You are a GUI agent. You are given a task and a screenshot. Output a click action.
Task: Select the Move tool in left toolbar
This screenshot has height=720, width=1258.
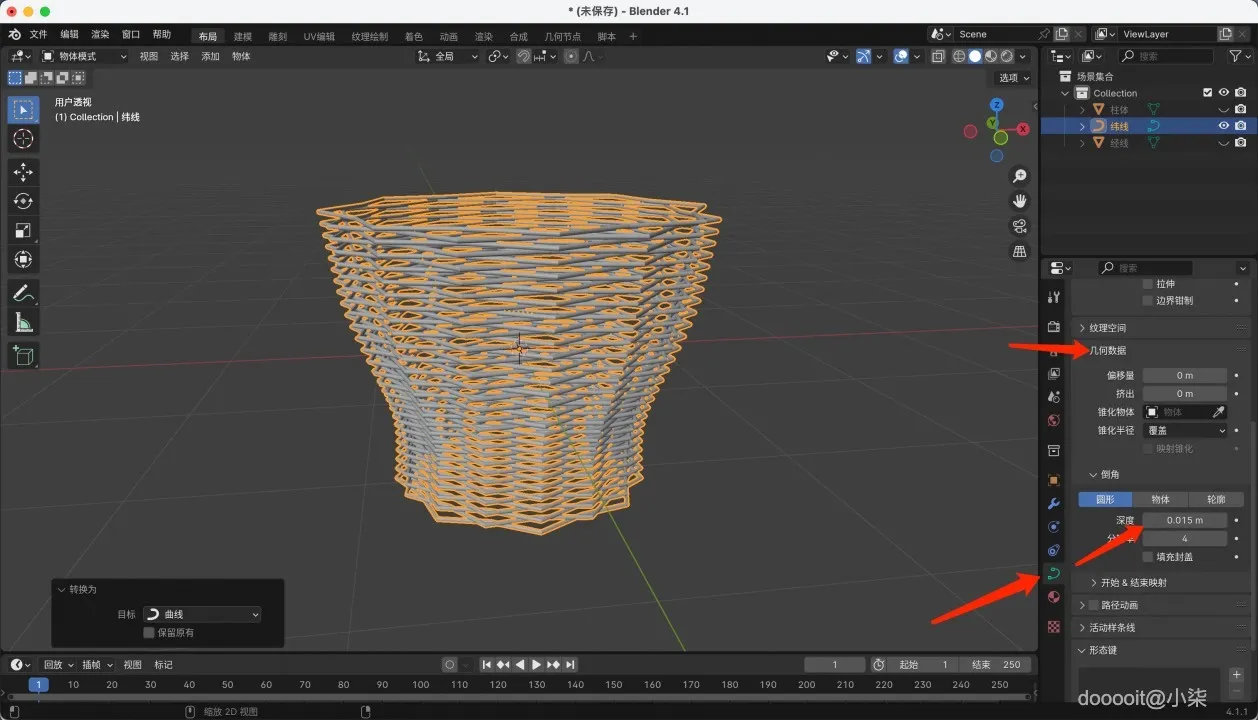(23, 172)
